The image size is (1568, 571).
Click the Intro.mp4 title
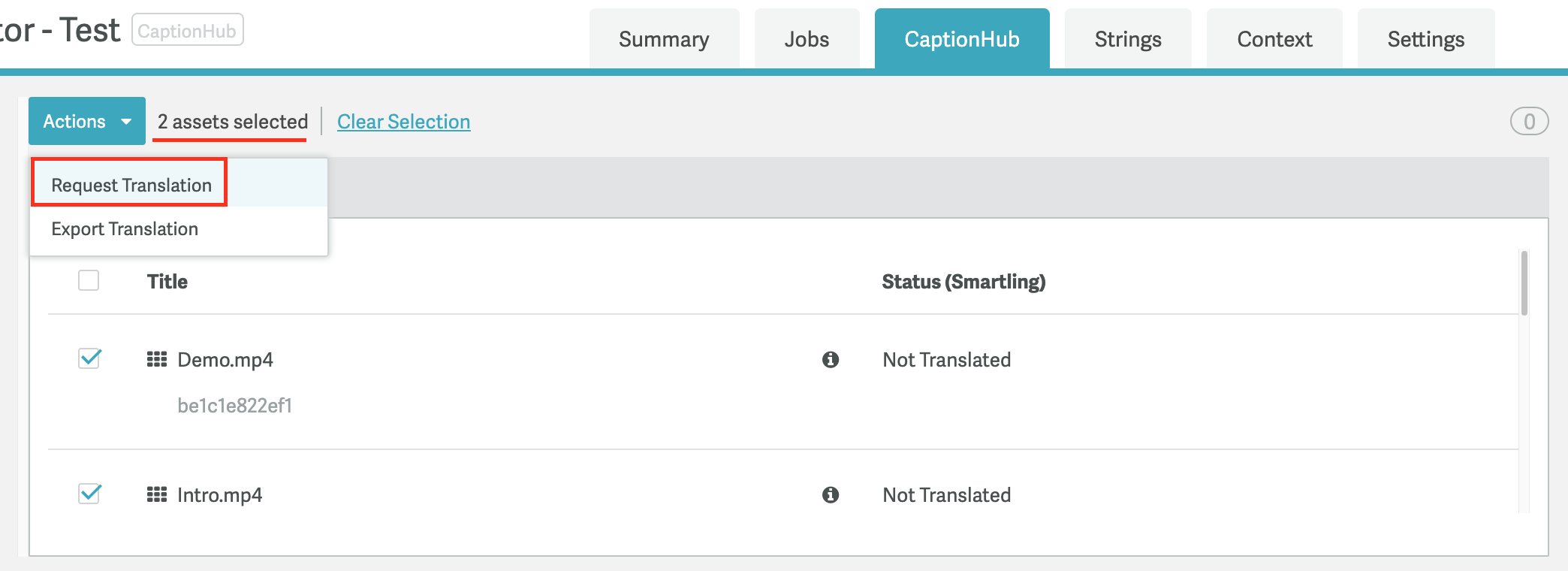pyautogui.click(x=220, y=495)
